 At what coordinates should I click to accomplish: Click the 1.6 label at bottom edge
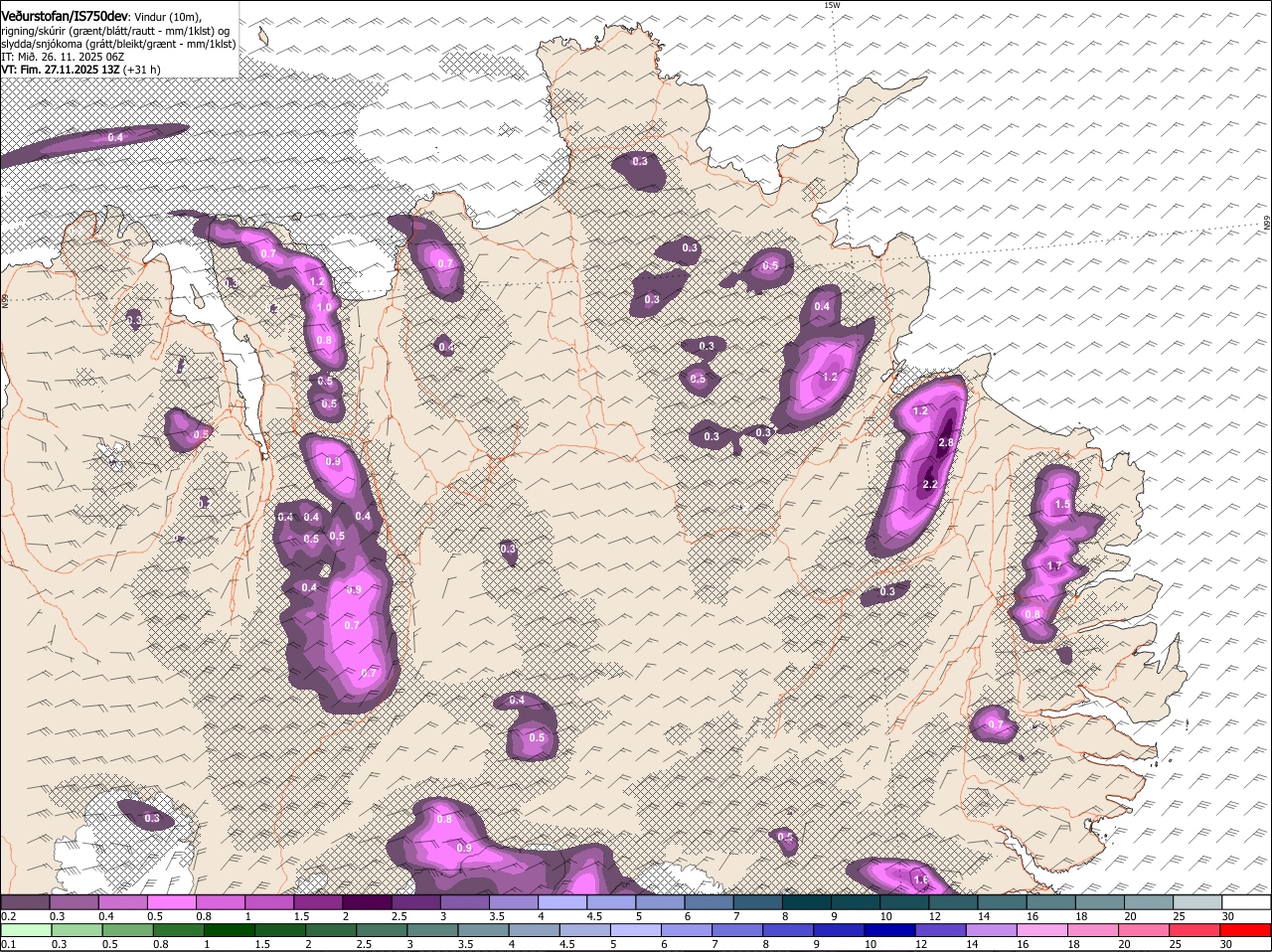click(920, 879)
